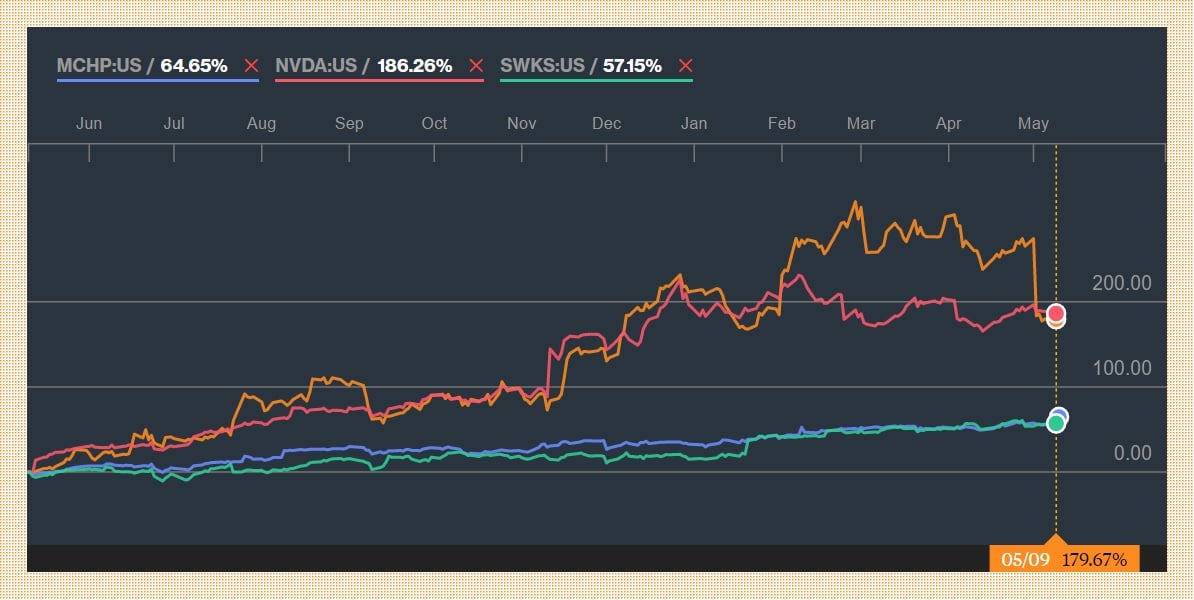Remove NVDA:US series with red X
1194x600 pixels.
click(x=476, y=66)
